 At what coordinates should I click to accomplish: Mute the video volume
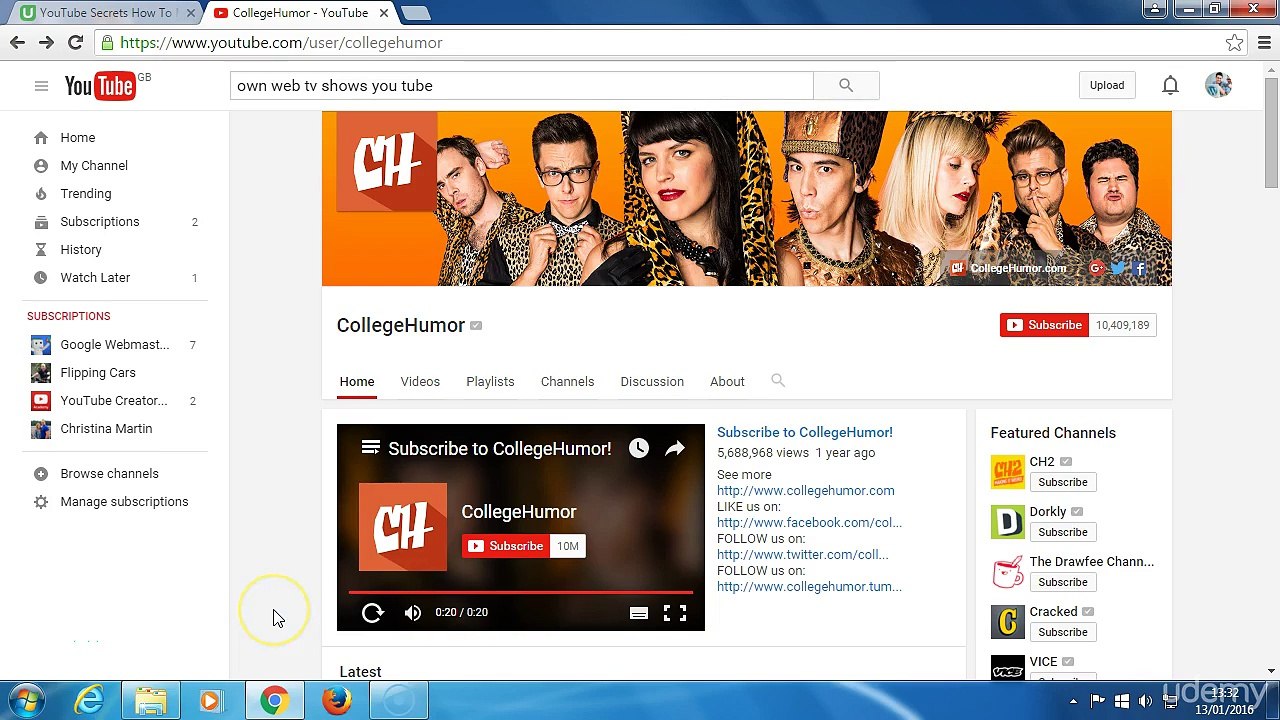pyautogui.click(x=413, y=613)
